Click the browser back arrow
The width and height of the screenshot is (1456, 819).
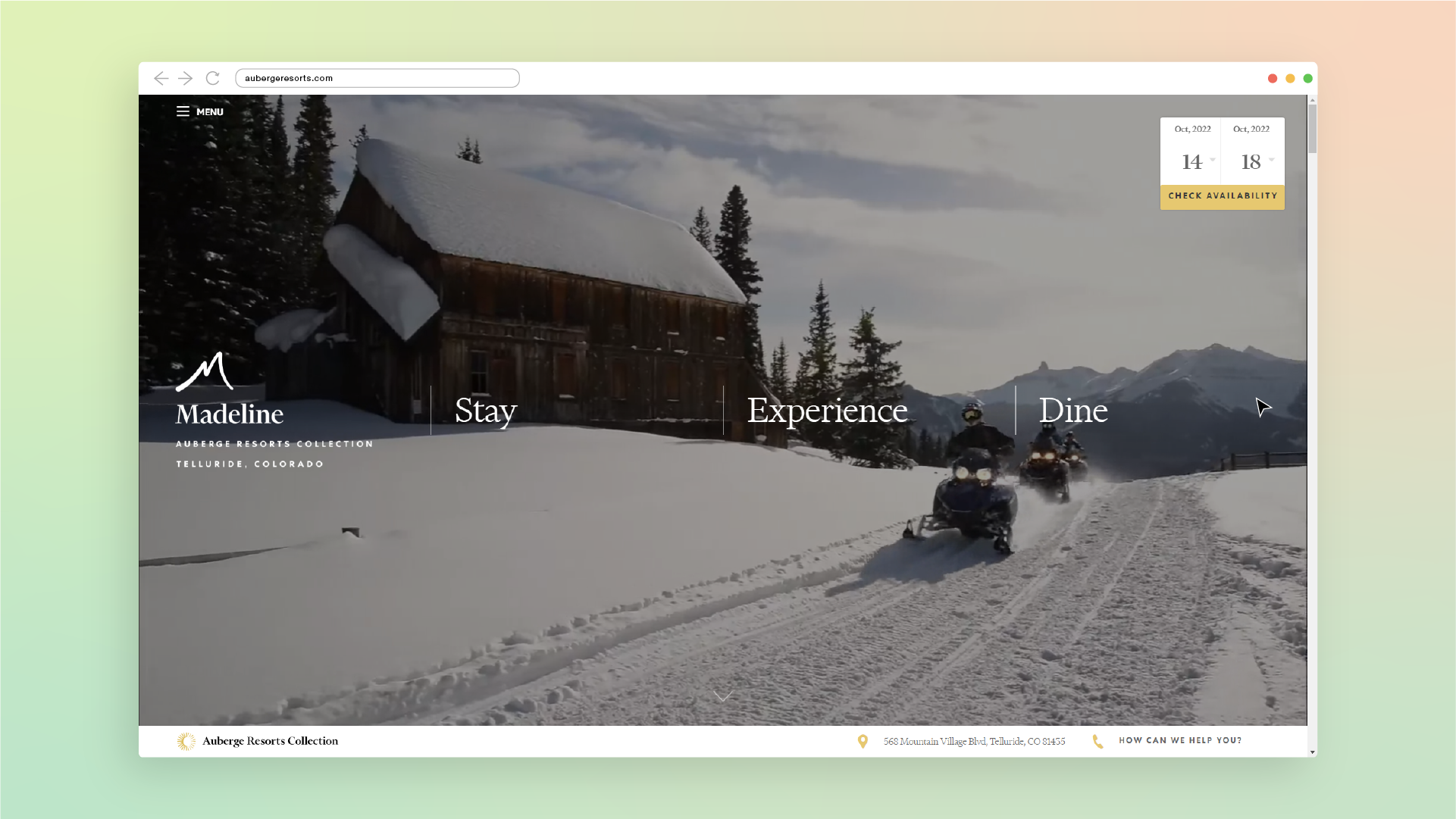tap(161, 78)
